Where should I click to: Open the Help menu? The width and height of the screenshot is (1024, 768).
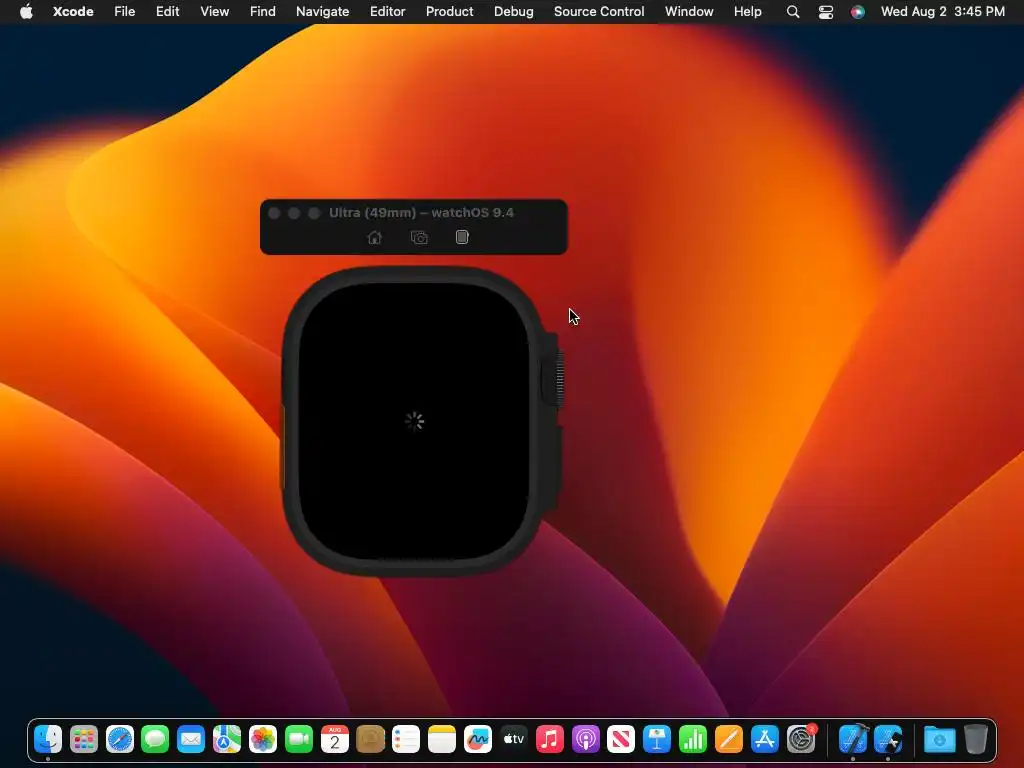click(747, 12)
